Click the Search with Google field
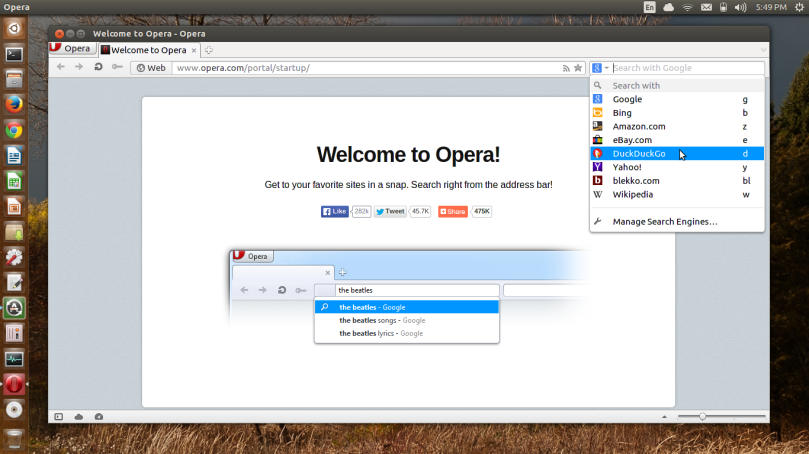The width and height of the screenshot is (809, 454). click(x=688, y=68)
